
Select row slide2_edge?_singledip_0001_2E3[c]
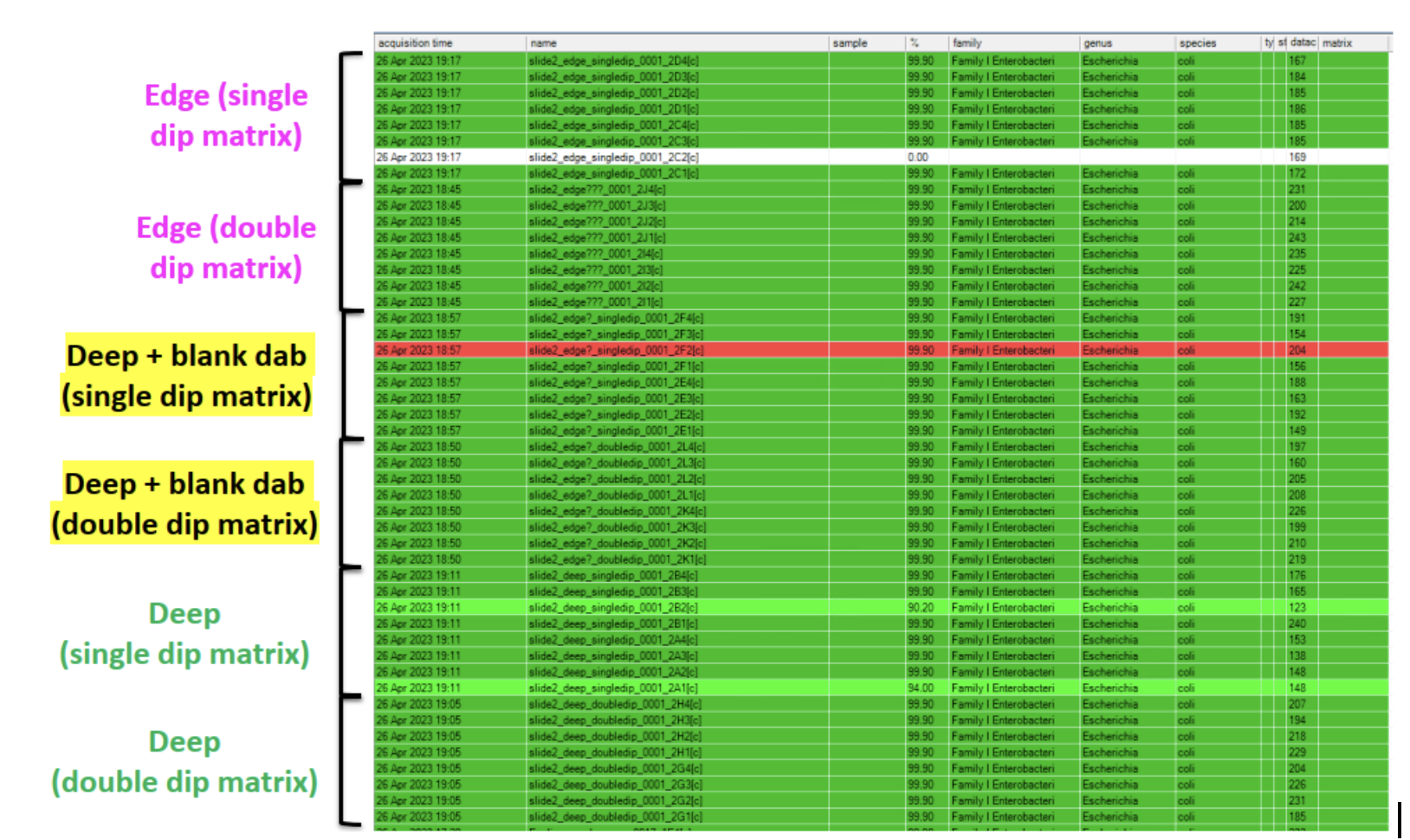coord(882,398)
